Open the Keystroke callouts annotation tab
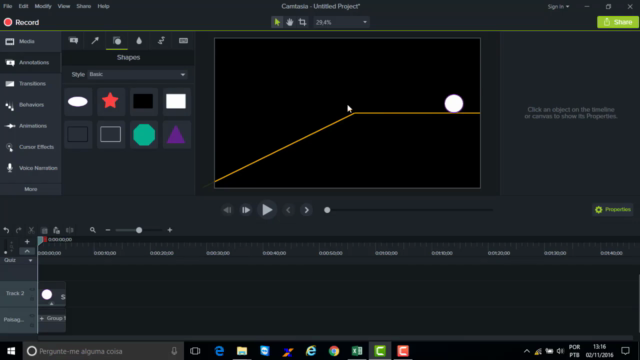The width and height of the screenshot is (640, 360). (183, 40)
